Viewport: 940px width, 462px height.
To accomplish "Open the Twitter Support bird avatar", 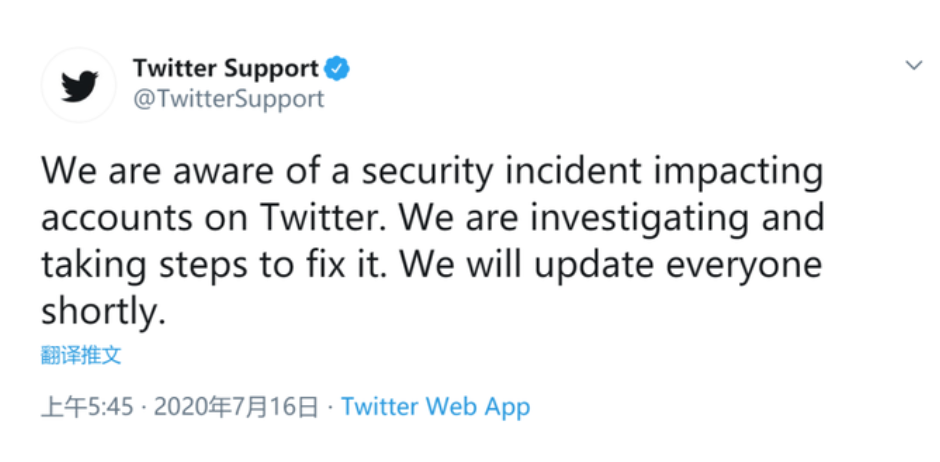I will pos(79,85).
